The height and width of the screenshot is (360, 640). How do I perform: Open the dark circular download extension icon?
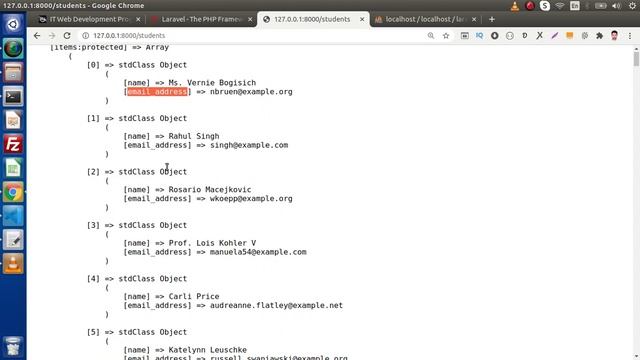pos(495,36)
